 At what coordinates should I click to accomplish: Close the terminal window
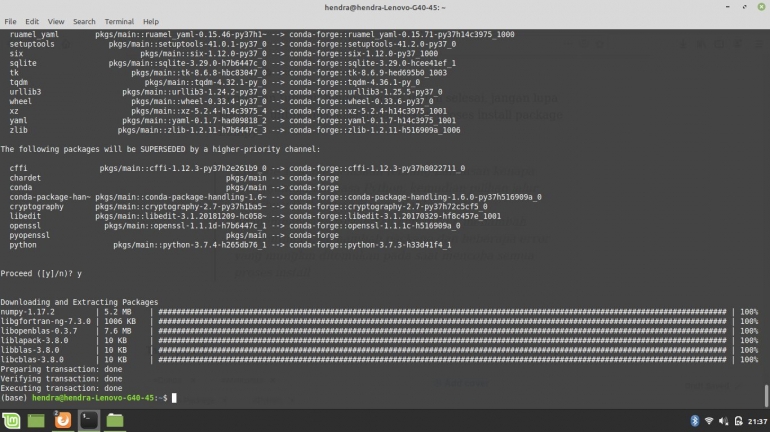(x=761, y=7)
